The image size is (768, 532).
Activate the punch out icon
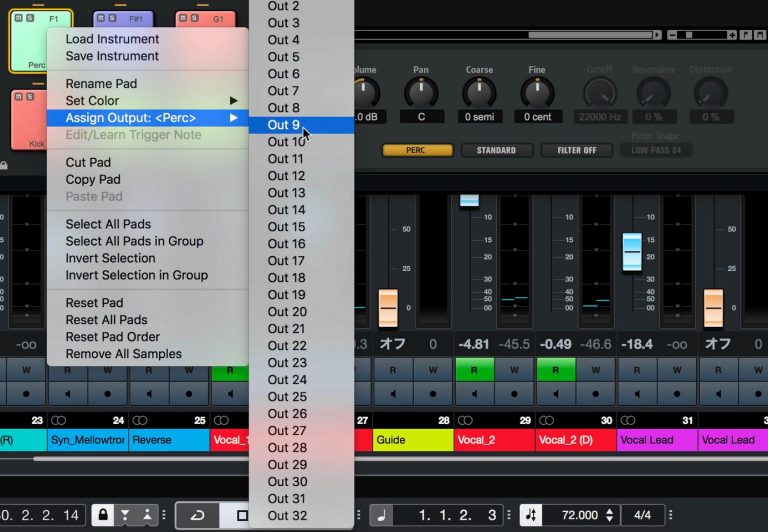[147, 515]
